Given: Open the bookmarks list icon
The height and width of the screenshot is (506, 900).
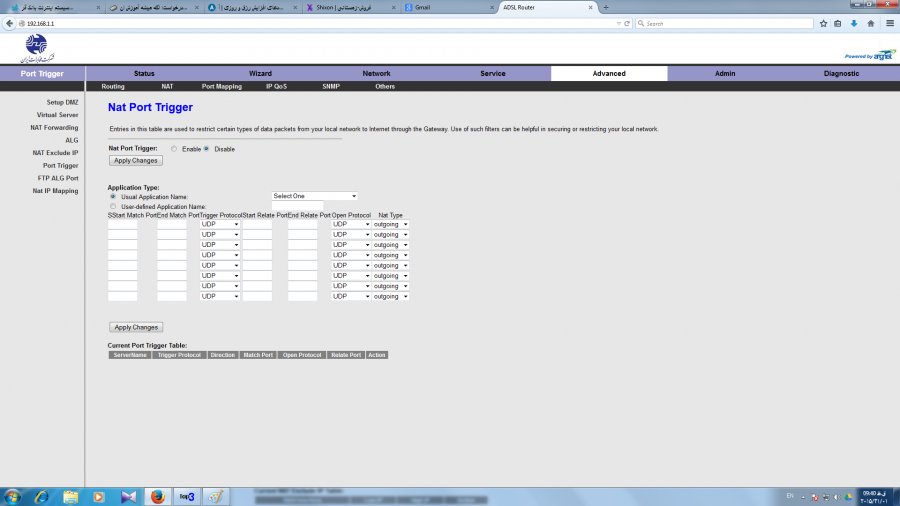Looking at the screenshot, I should click(x=838, y=24).
